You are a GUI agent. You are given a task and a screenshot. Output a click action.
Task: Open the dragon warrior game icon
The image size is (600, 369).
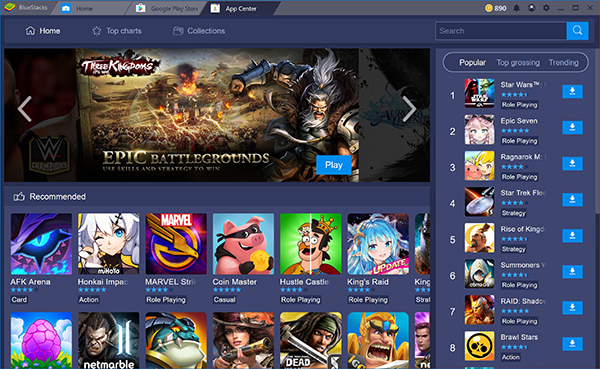(176, 341)
